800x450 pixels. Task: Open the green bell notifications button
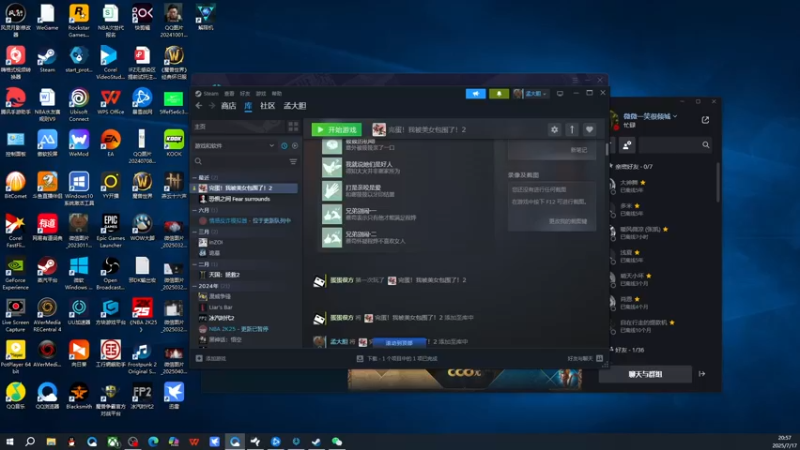[499, 93]
